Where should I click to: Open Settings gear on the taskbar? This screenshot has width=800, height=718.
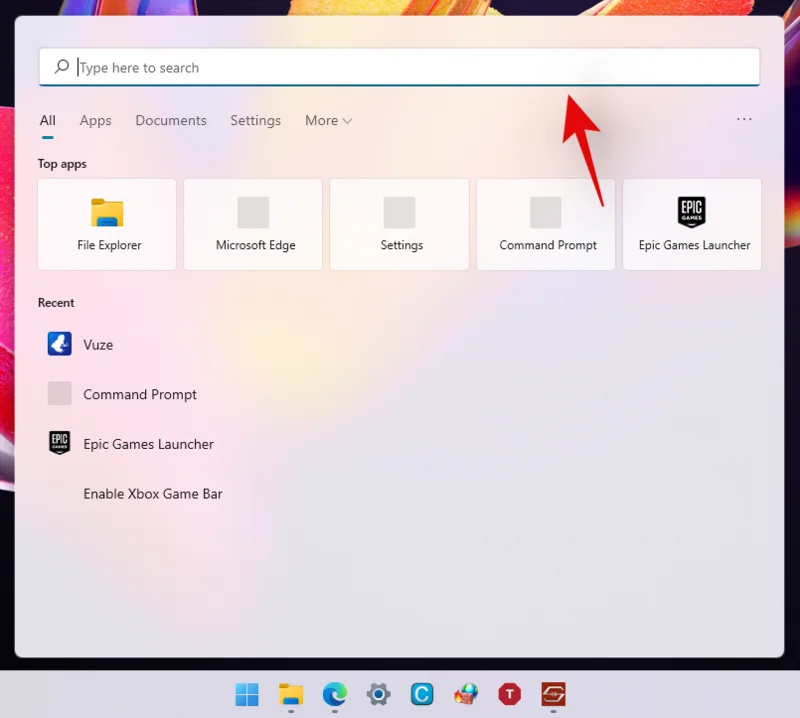[x=379, y=695]
